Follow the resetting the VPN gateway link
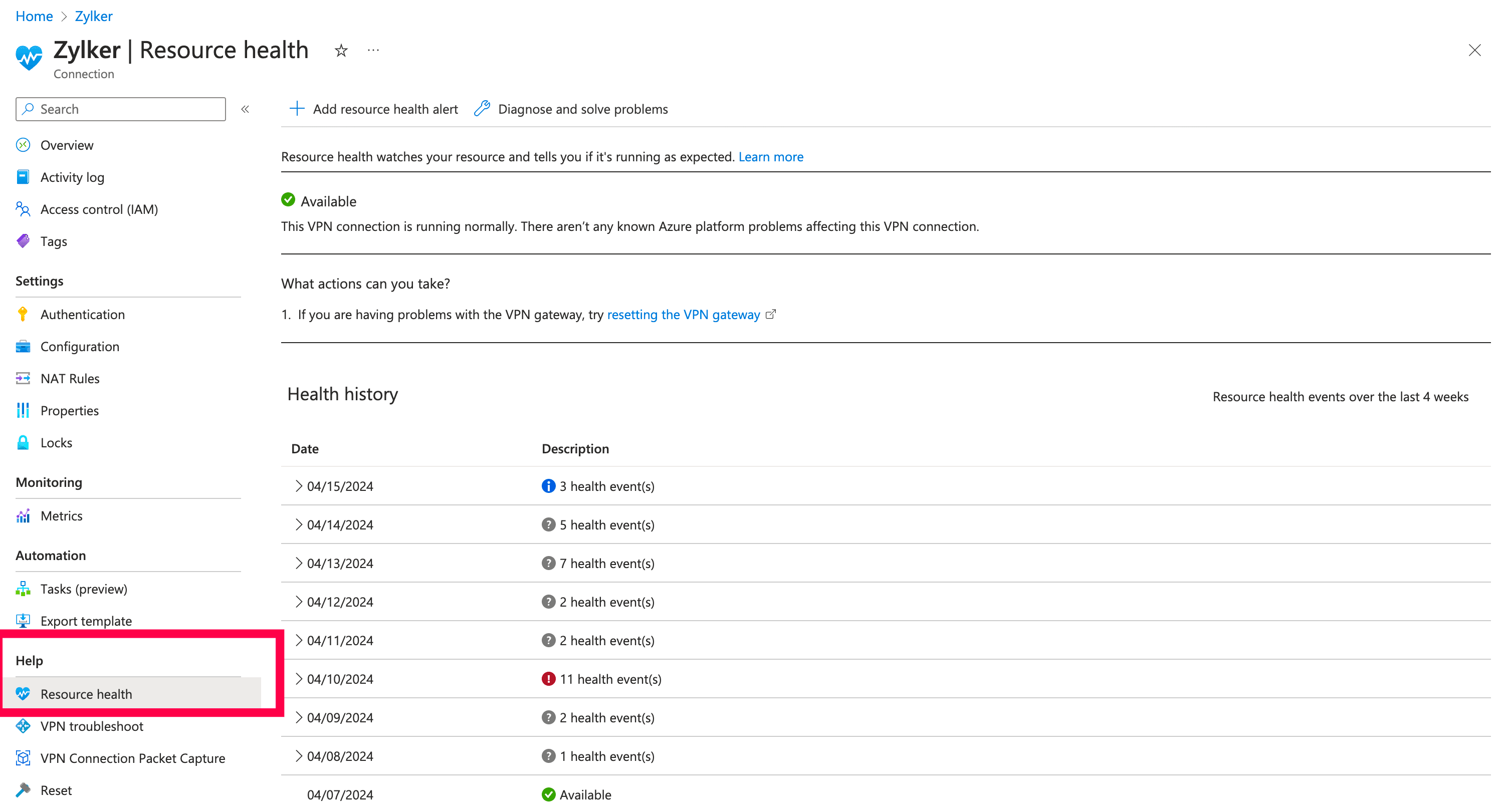Screen dimensions: 1509x812 point(683,315)
